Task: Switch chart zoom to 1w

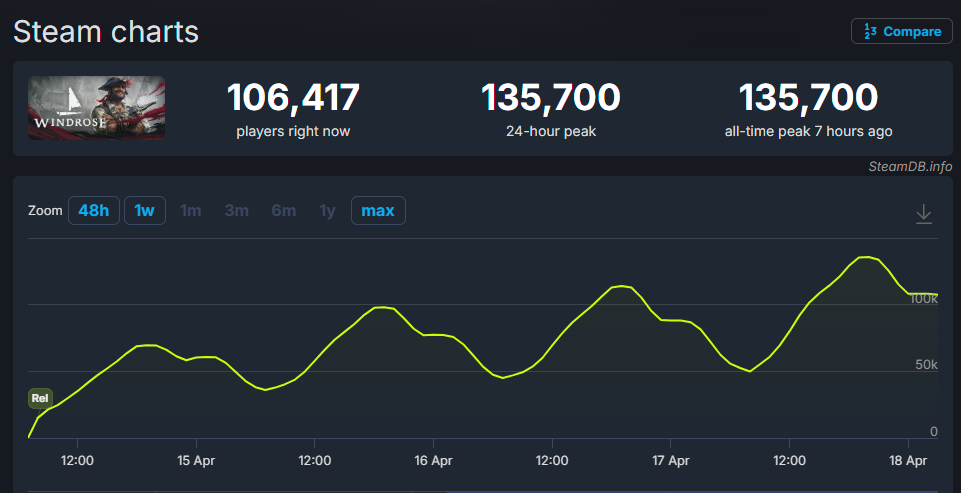Action: click(145, 211)
